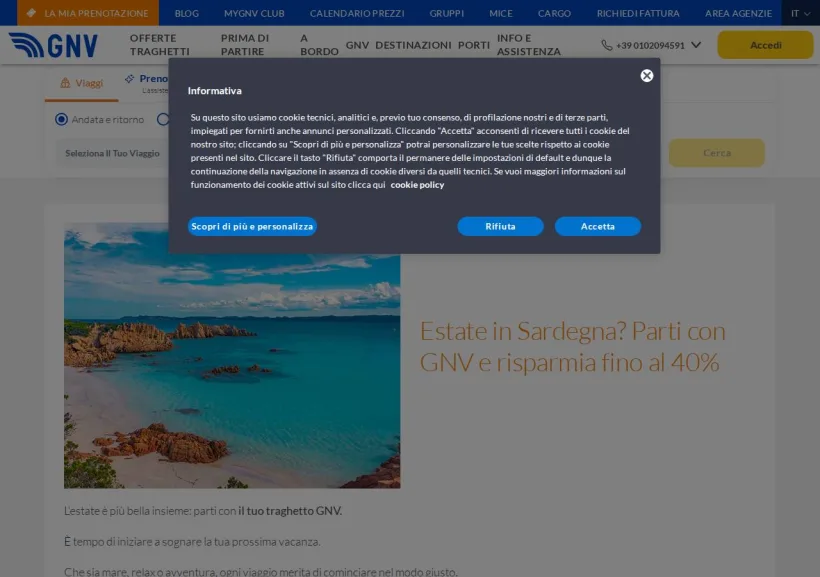Open the GNV menu item
This screenshot has width=820, height=577.
pos(357,45)
